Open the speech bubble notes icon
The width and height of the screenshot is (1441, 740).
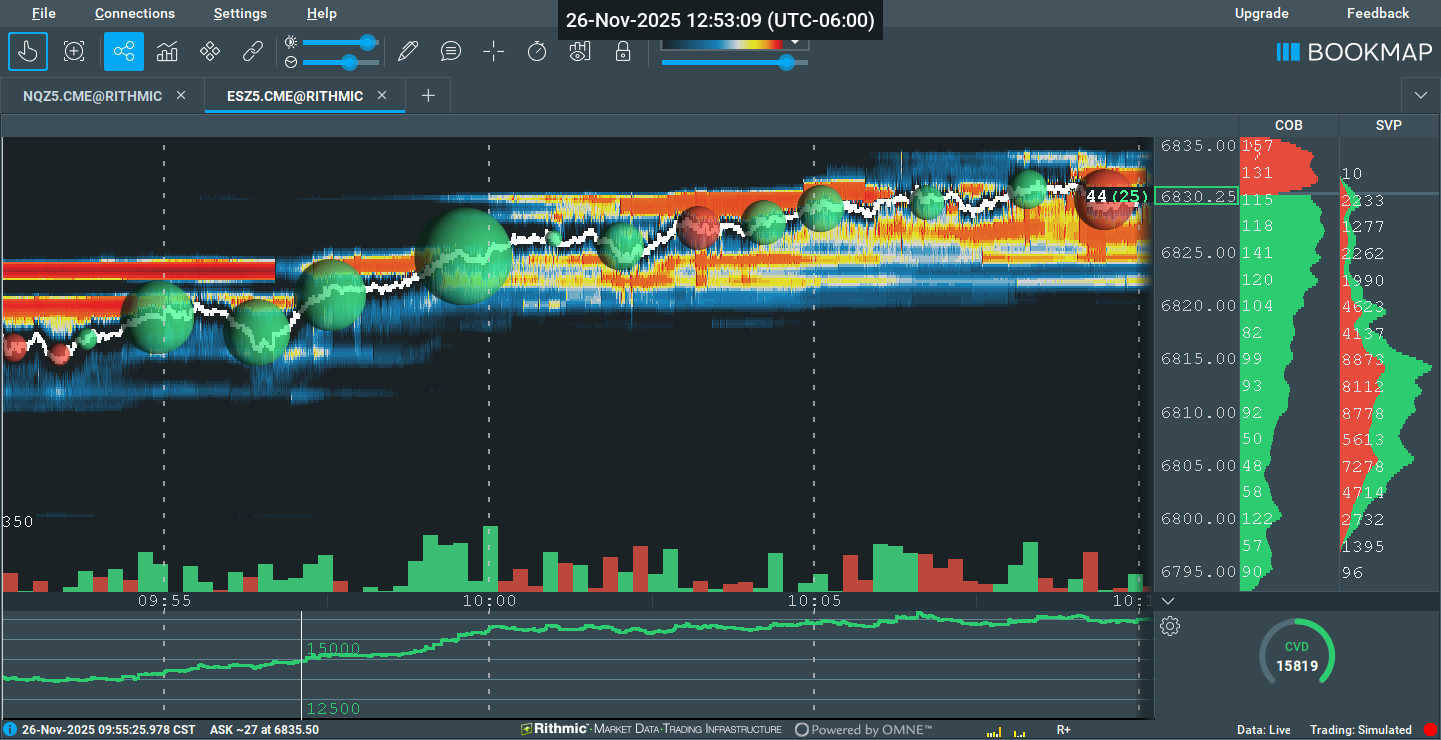pyautogui.click(x=451, y=51)
